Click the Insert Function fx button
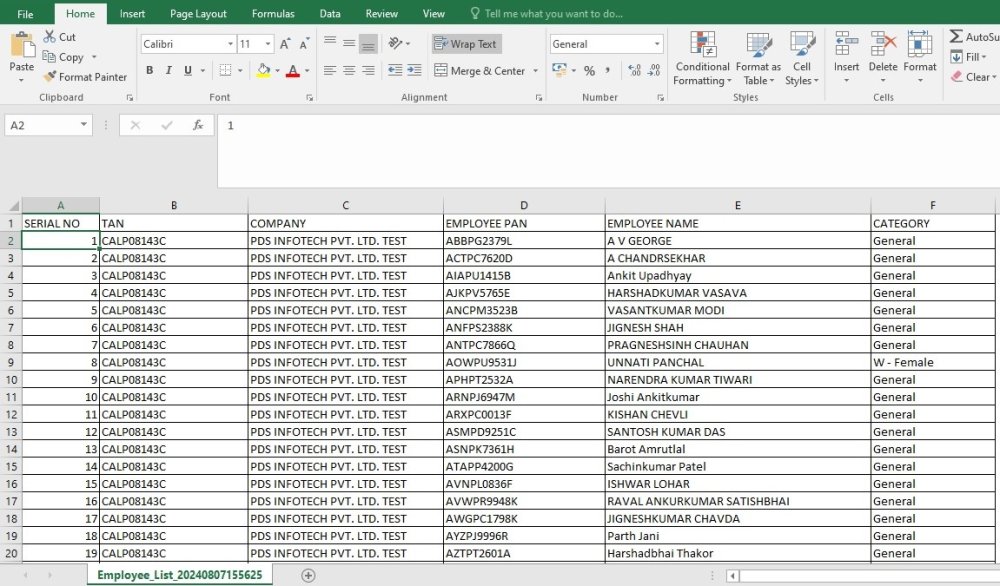Image resolution: width=1000 pixels, height=586 pixels. click(198, 125)
